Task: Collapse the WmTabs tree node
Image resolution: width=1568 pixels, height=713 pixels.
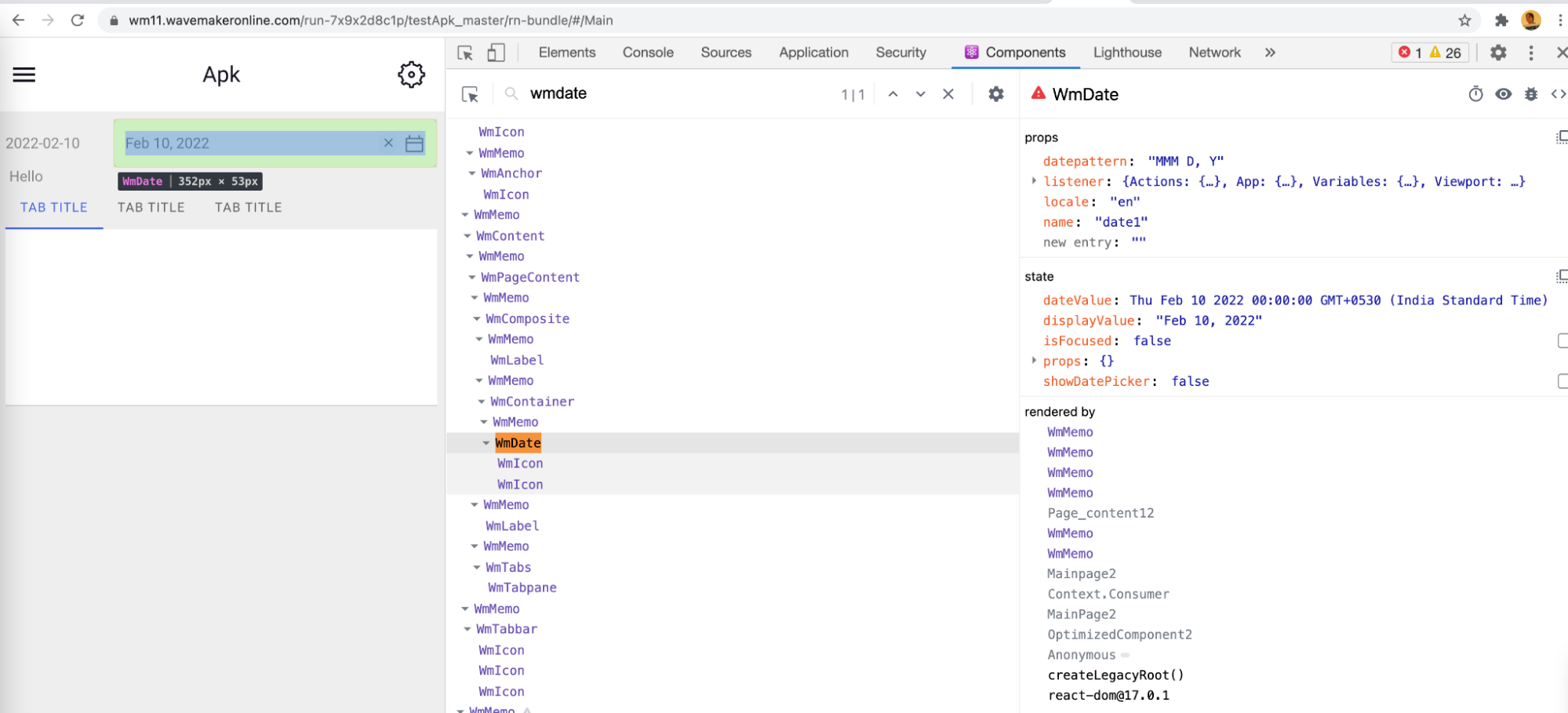Action: [477, 567]
